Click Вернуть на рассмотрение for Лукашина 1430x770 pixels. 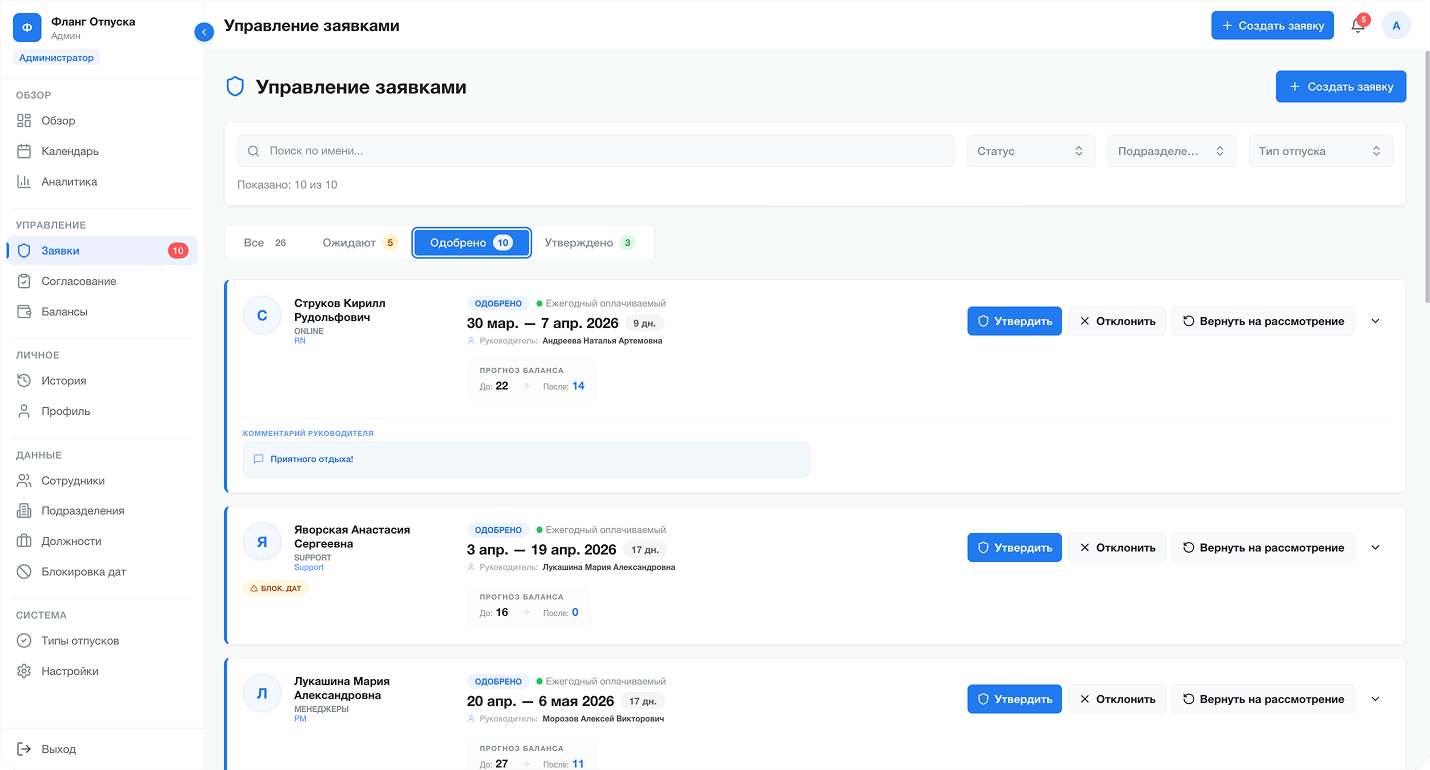pos(1262,699)
